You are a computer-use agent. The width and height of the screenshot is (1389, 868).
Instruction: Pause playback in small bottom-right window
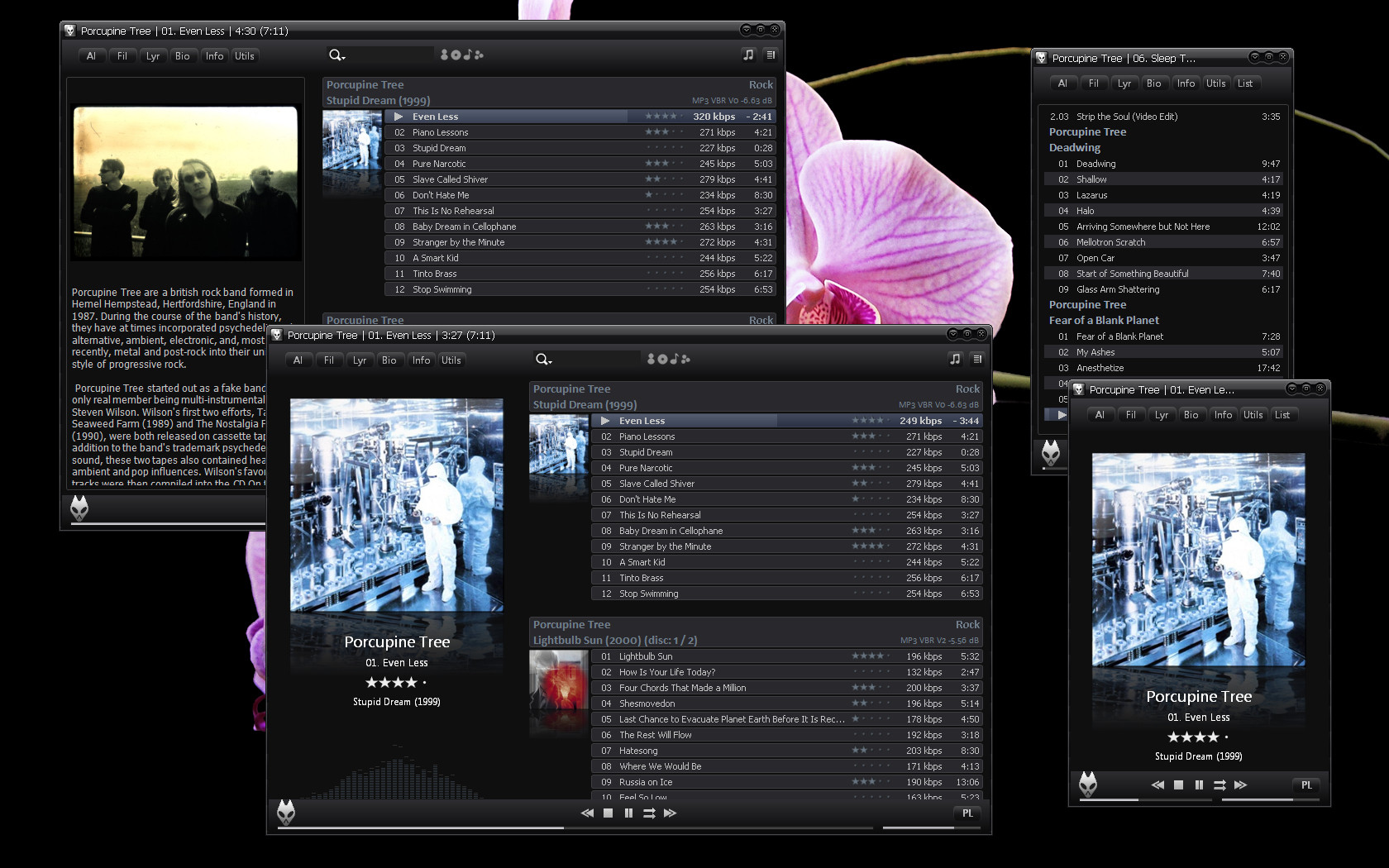pos(1199,785)
